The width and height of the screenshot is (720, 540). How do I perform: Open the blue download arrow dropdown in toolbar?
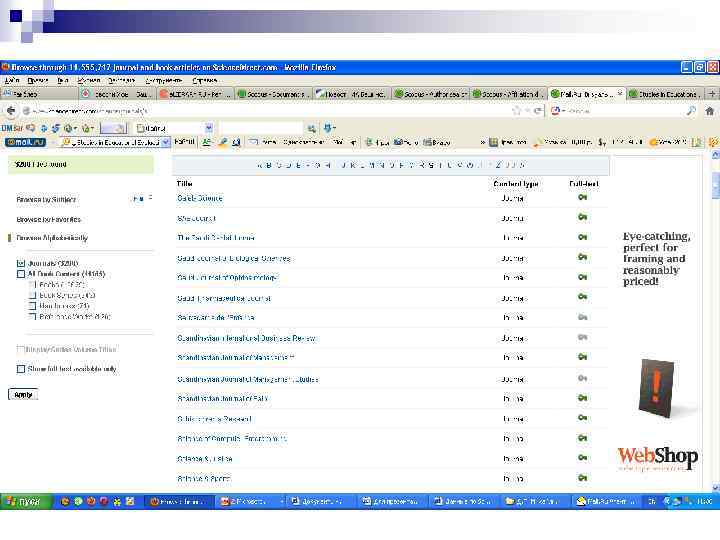[334, 128]
